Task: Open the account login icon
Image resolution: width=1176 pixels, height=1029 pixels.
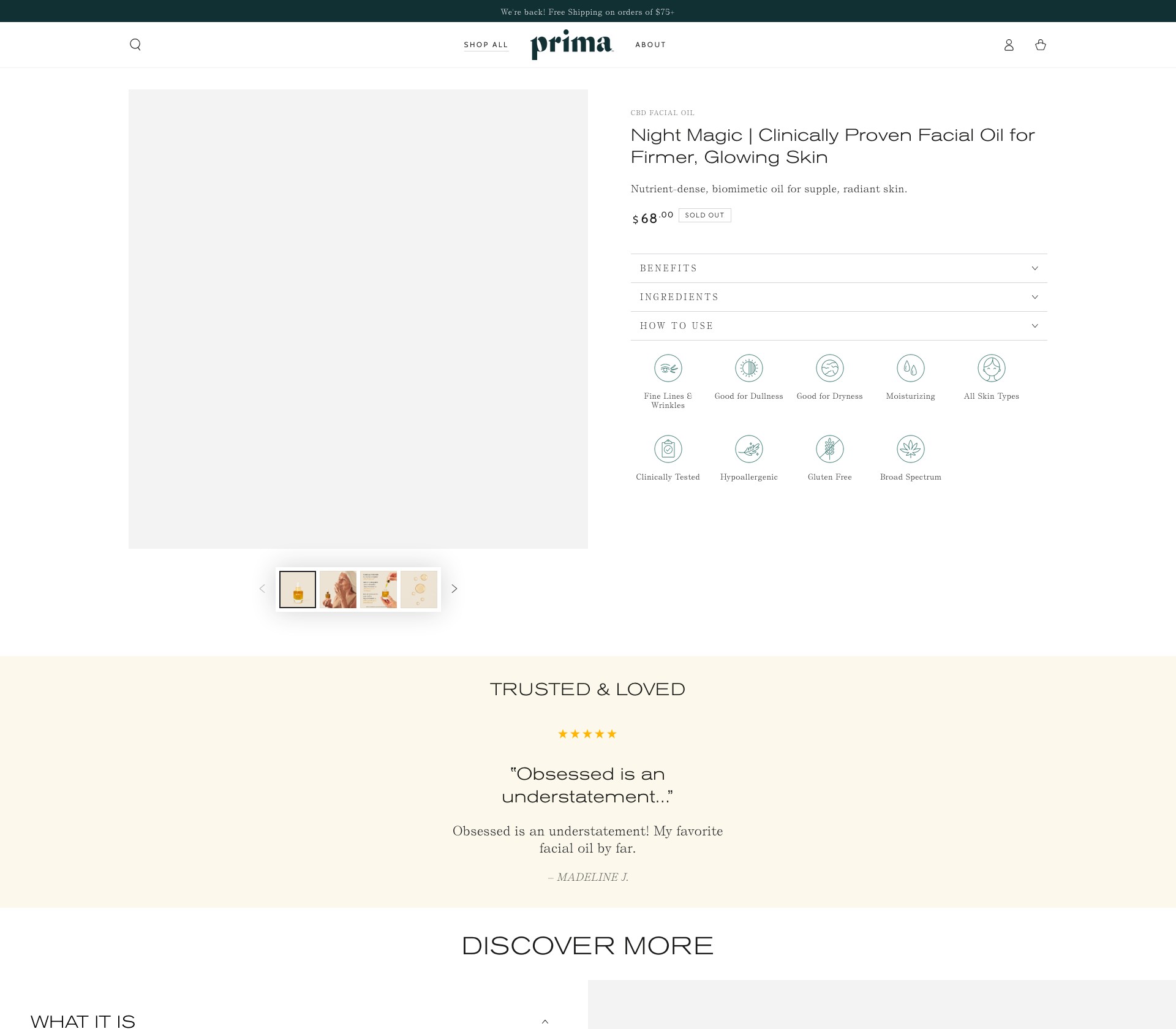Action: [x=1009, y=45]
